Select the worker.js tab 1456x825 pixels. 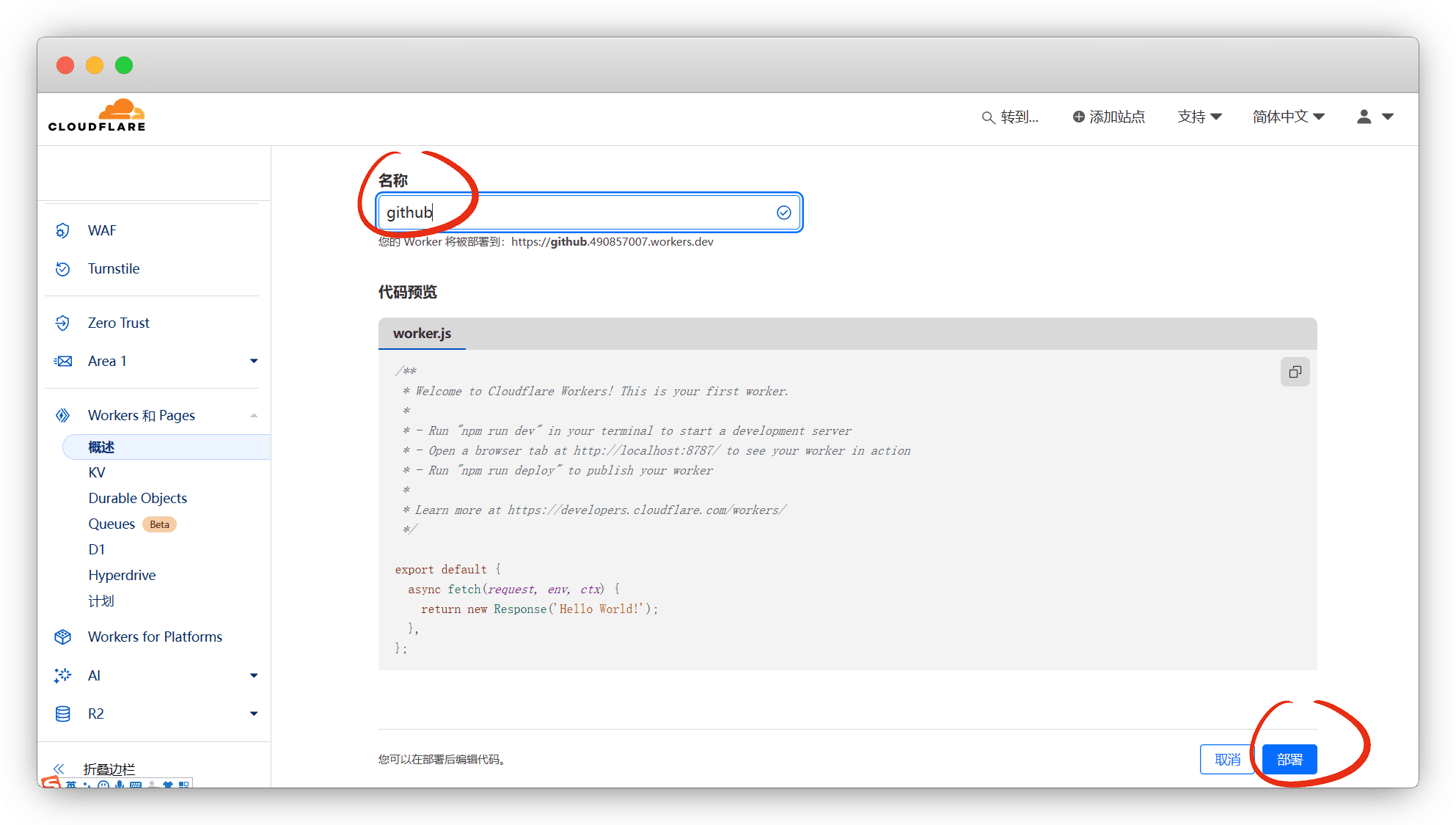tap(422, 334)
